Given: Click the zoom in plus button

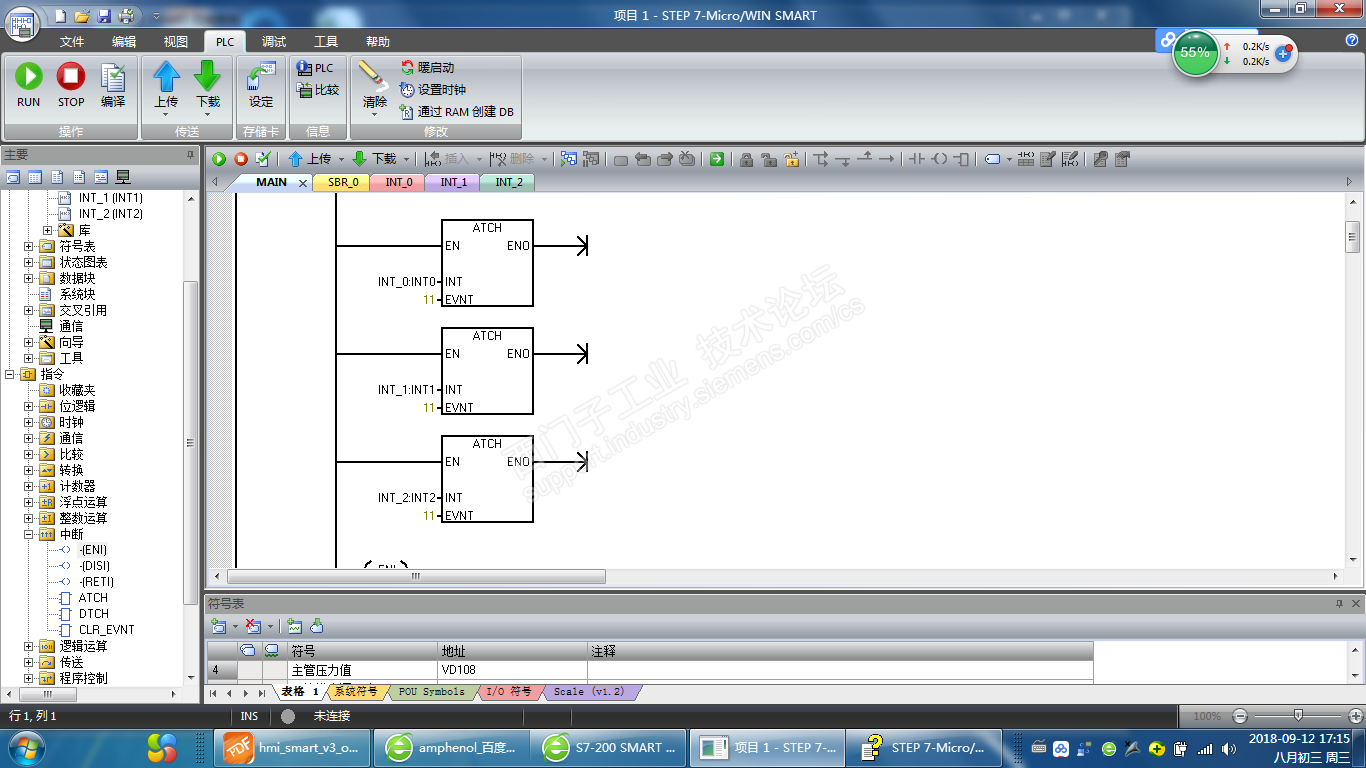Looking at the screenshot, I should tap(1356, 716).
